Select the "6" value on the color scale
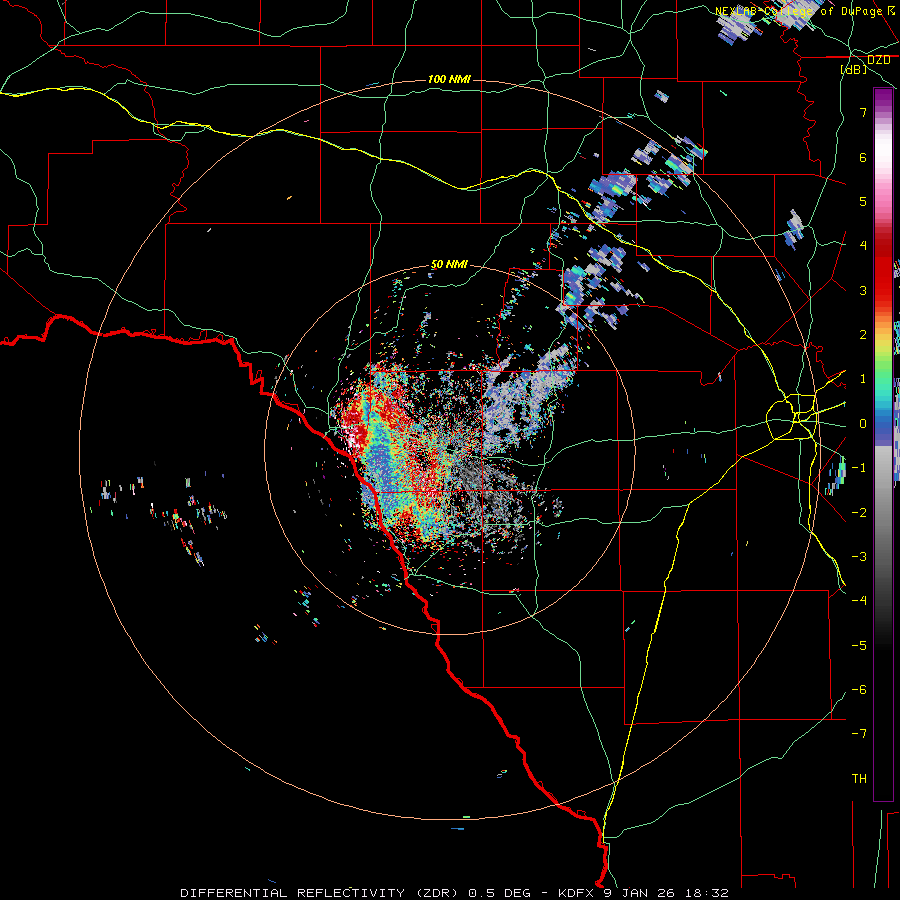 (x=863, y=157)
